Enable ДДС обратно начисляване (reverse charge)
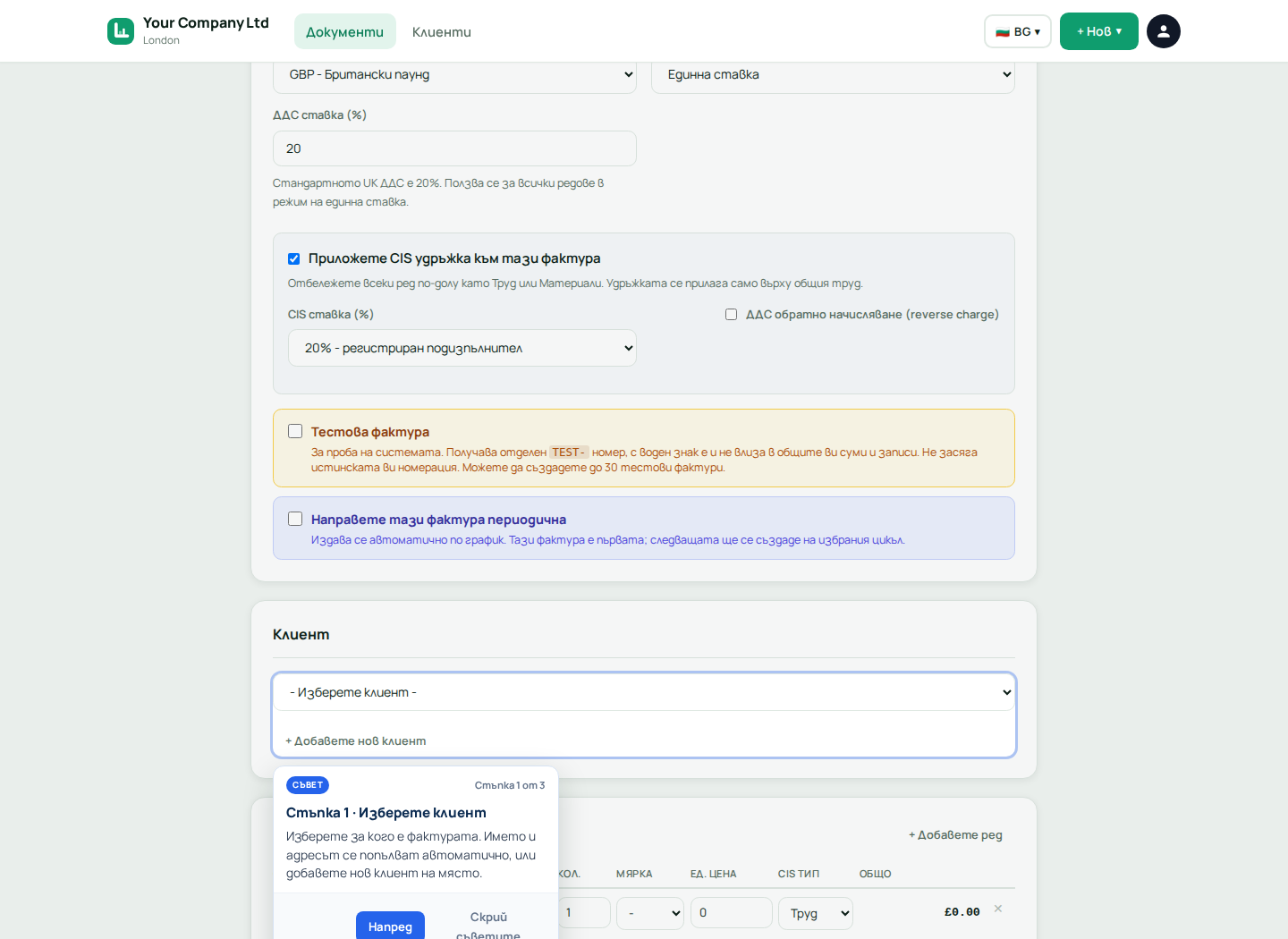This screenshot has width=1288, height=939. coord(731,315)
